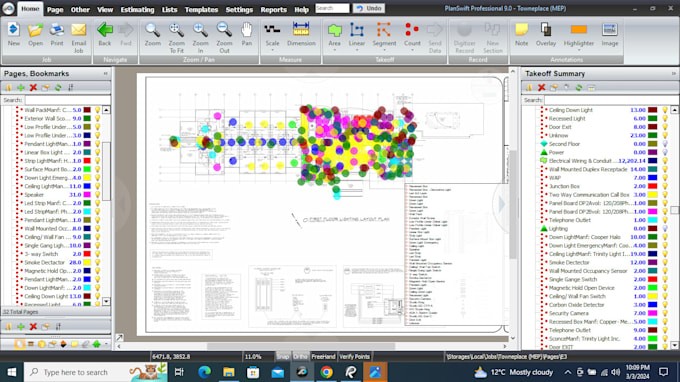The image size is (680, 382).
Task: Toggle lightbulb for Smoke Dectactor in Pages panel
Action: click(98, 262)
